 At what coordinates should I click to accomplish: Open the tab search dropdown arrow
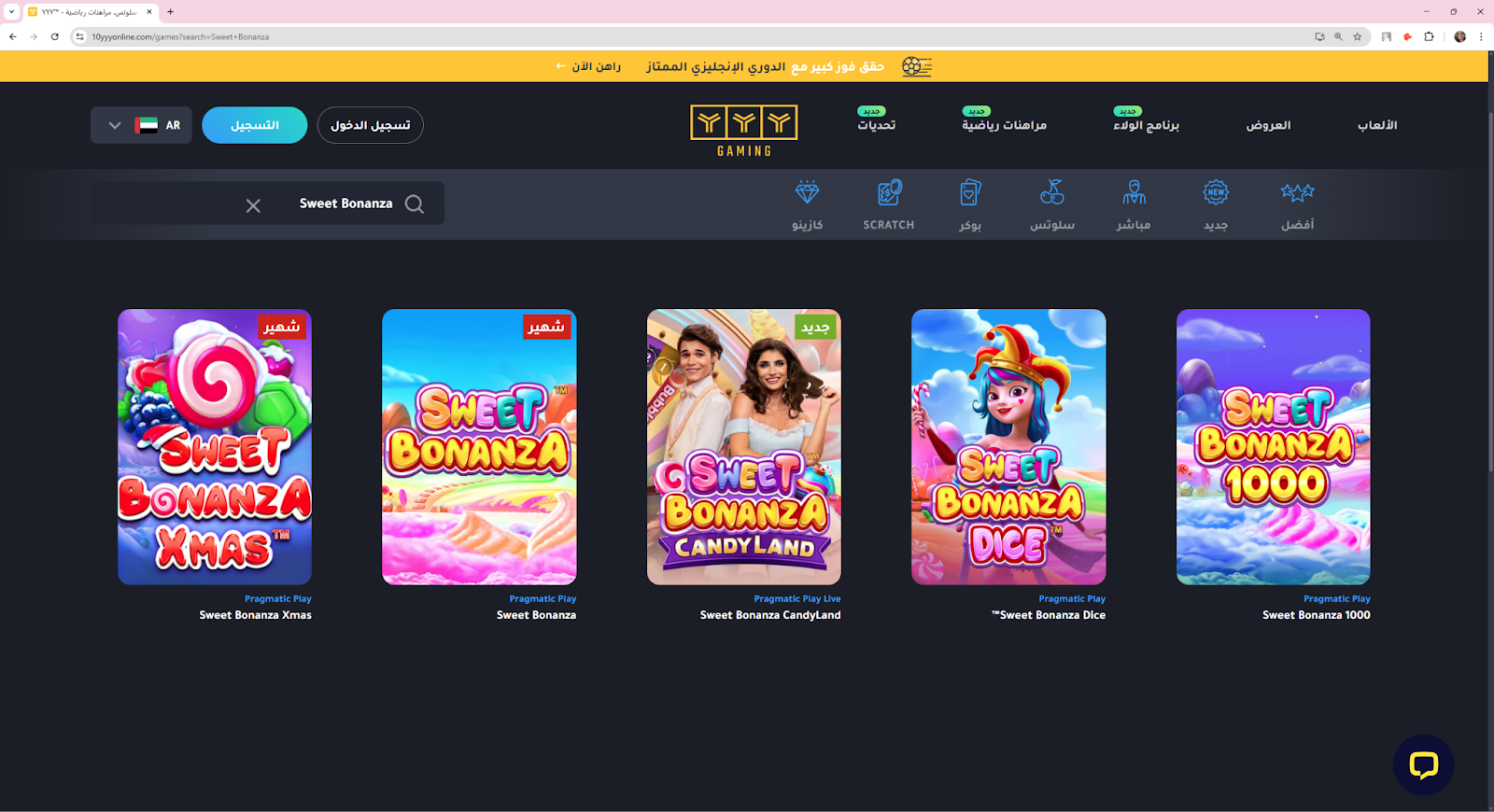[x=11, y=12]
